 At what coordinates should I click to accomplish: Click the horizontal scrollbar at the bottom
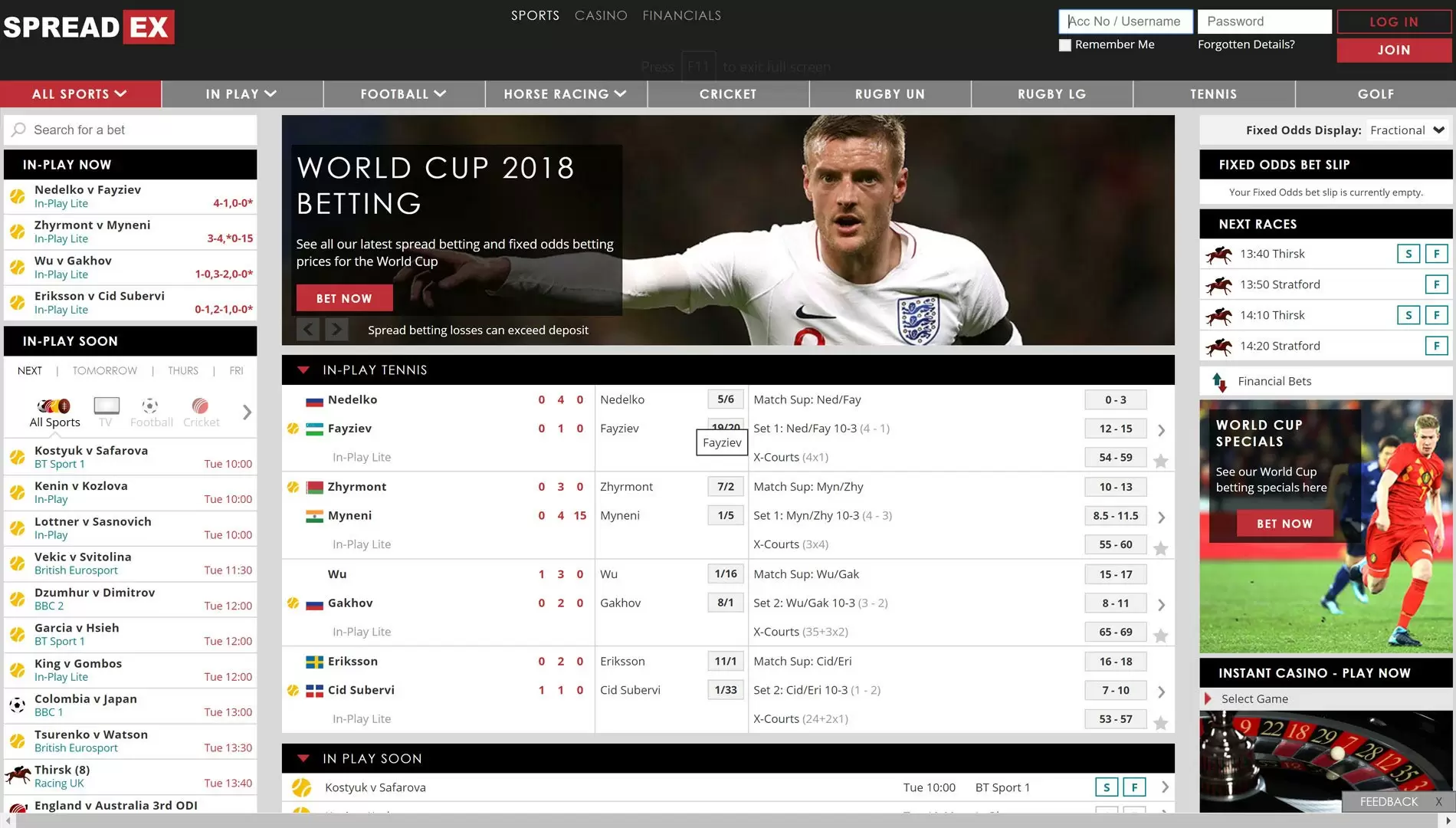728,820
